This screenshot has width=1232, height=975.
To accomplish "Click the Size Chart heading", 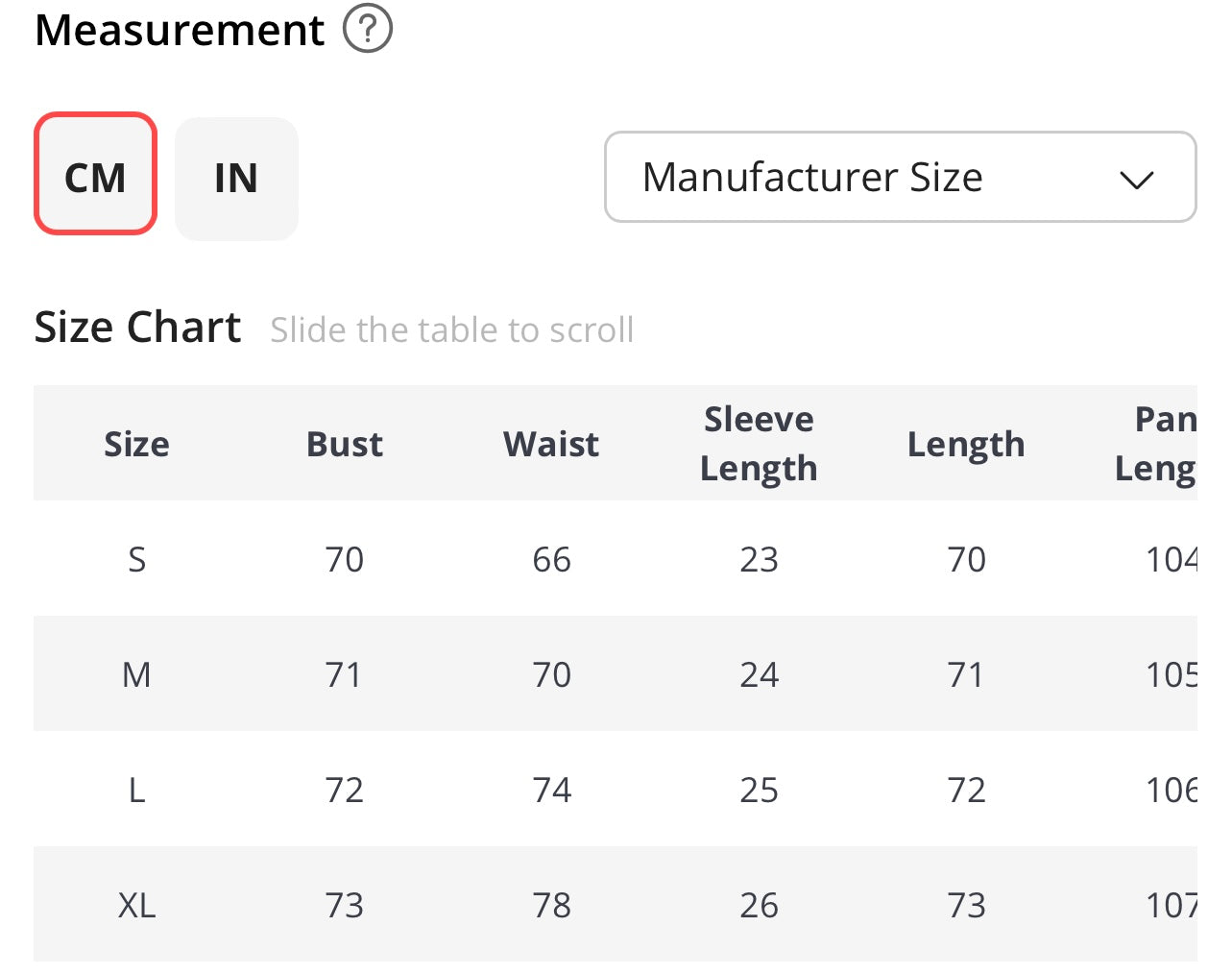I will point(137,328).
